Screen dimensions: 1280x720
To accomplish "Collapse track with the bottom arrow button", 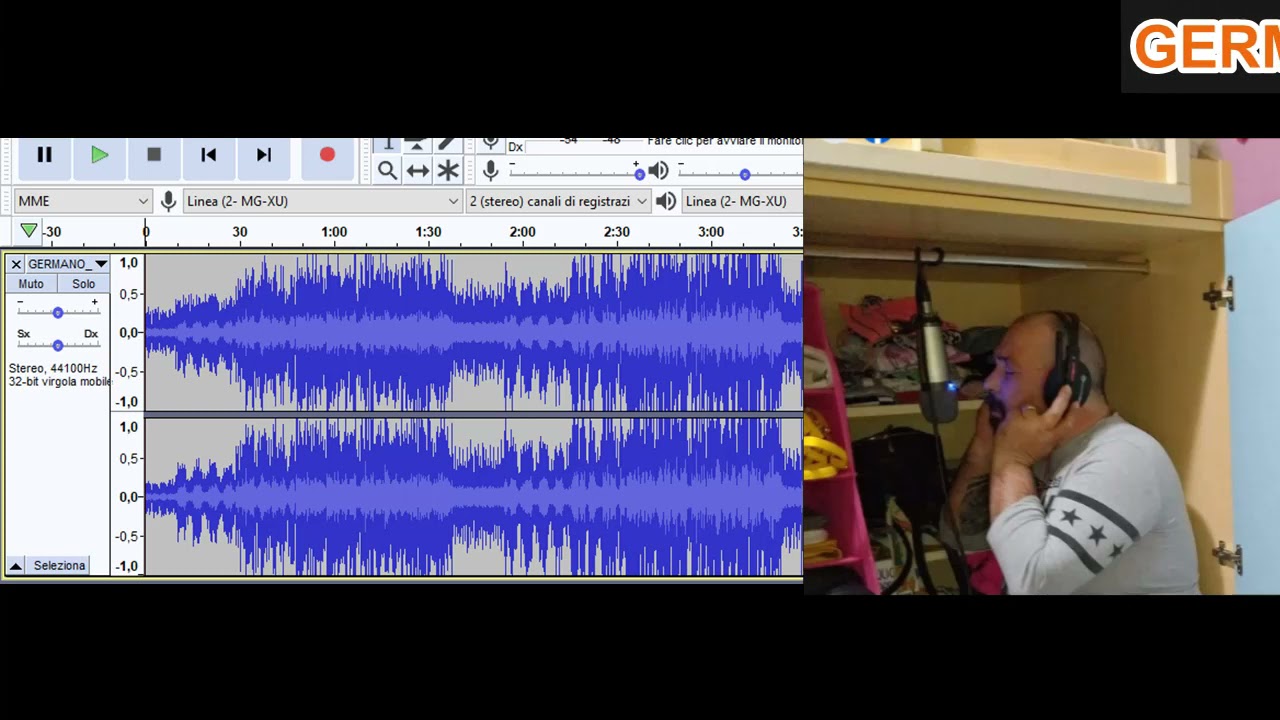I will click(x=15, y=566).
